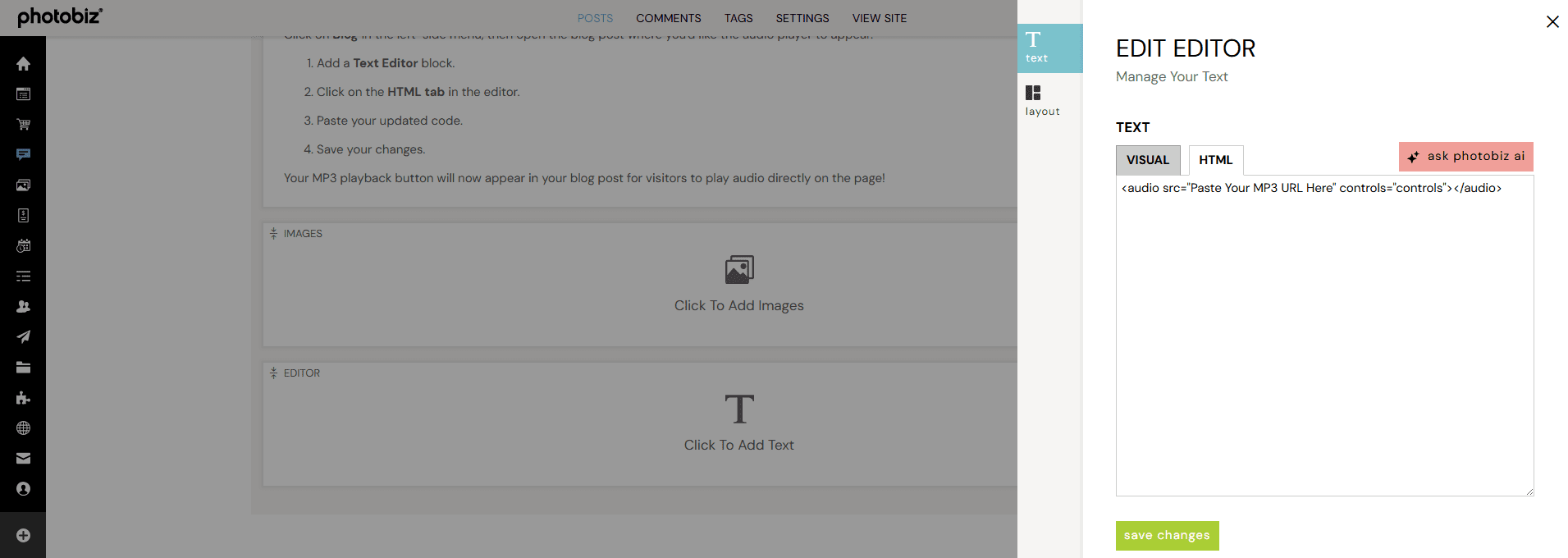1568x558 pixels.
Task: Click the textarea resize grip corner
Action: pyautogui.click(x=1529, y=492)
